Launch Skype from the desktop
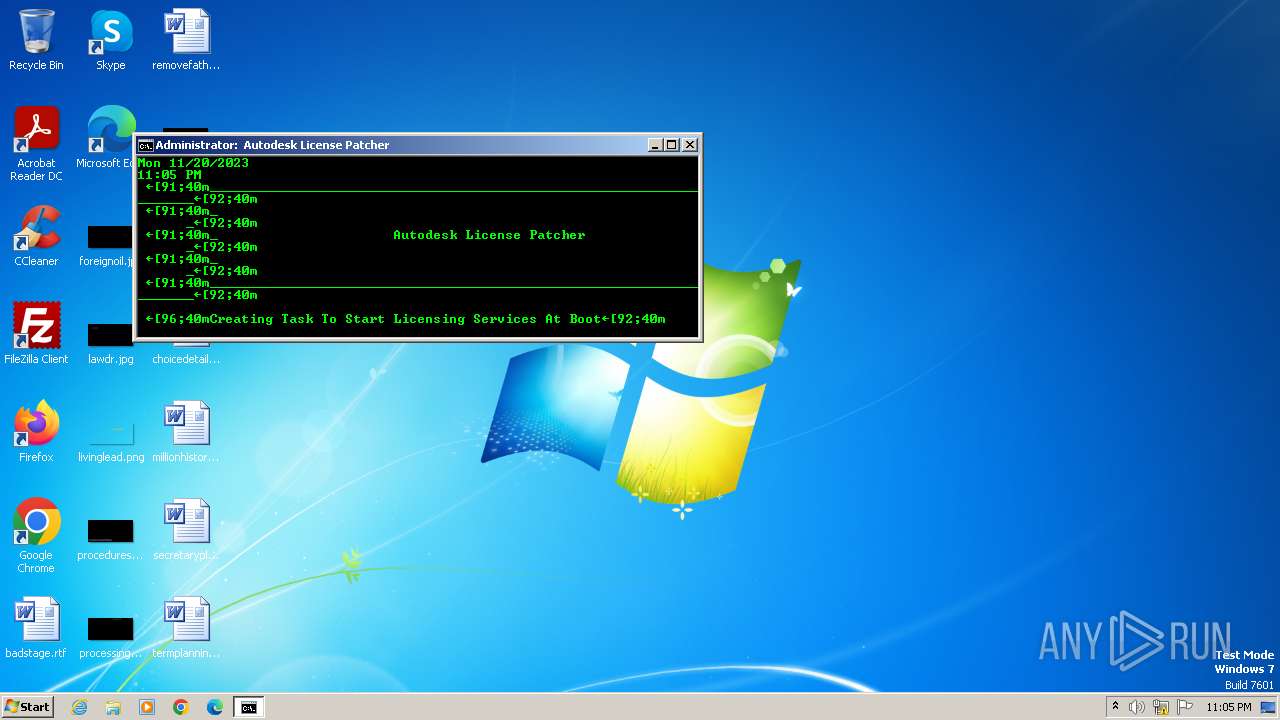Viewport: 1280px width, 720px height. point(111,40)
